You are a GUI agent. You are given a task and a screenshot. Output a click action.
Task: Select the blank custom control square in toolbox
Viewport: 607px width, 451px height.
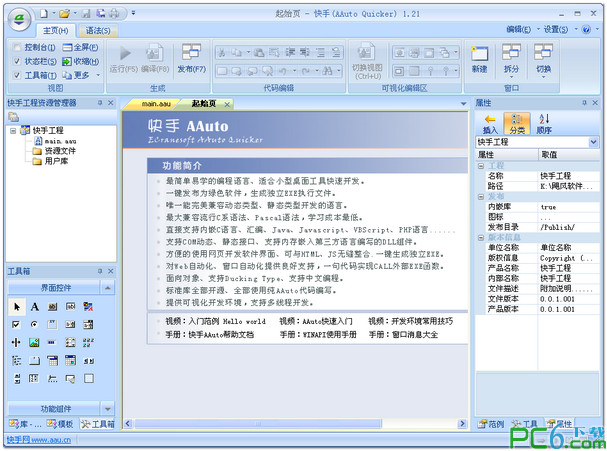coord(89,378)
